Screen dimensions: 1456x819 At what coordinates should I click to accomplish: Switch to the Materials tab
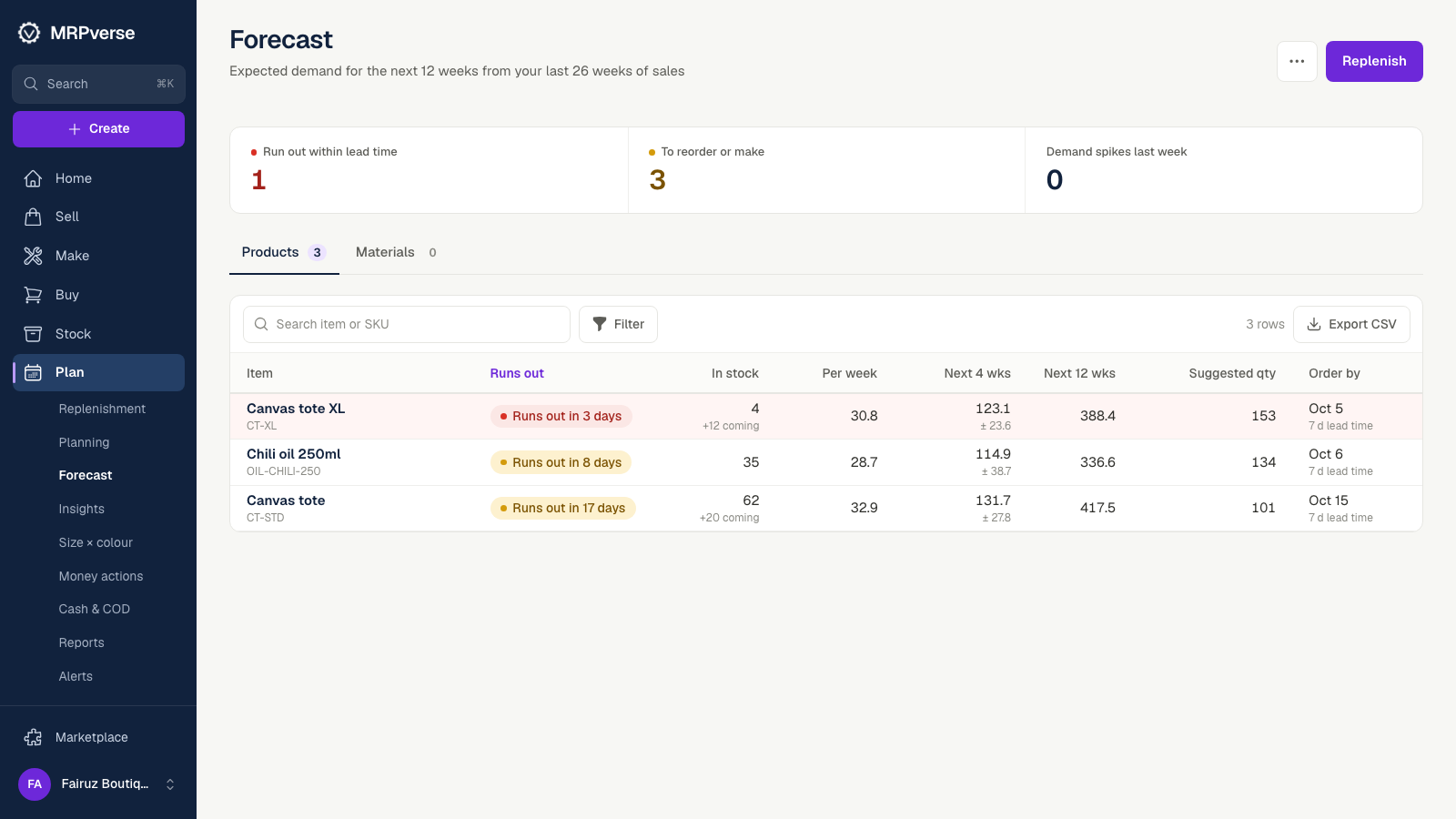click(396, 252)
